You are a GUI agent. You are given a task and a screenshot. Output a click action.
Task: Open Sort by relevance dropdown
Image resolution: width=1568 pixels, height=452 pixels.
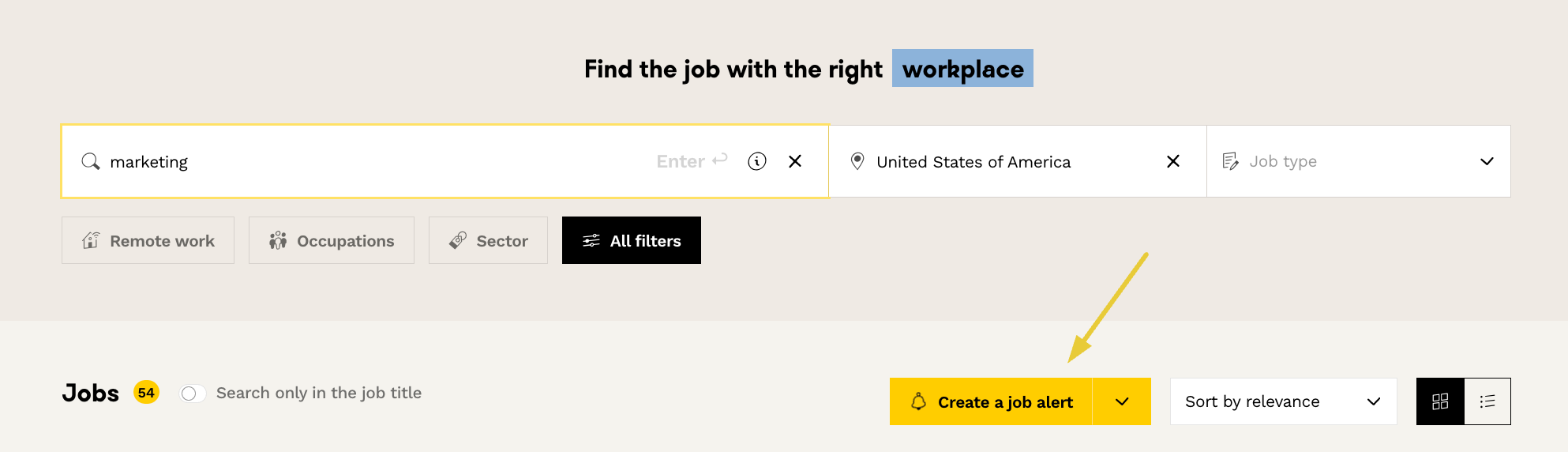tap(1283, 401)
